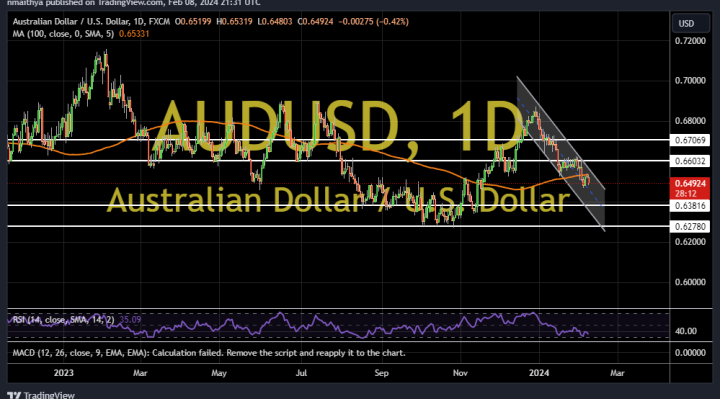Click the 0.72000 price scale label
The width and height of the screenshot is (720, 399).
(690, 41)
